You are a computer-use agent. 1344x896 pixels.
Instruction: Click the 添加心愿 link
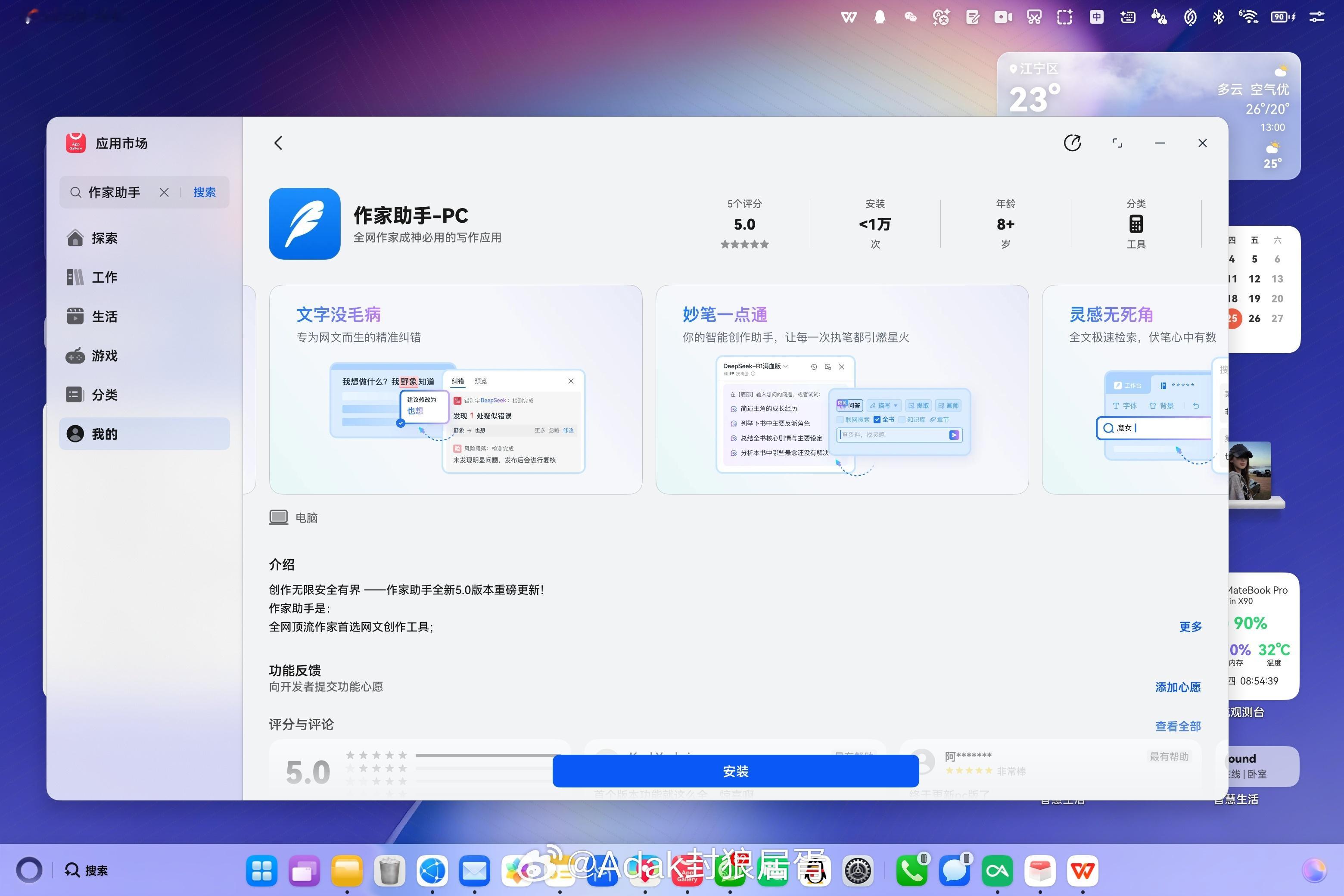1178,687
